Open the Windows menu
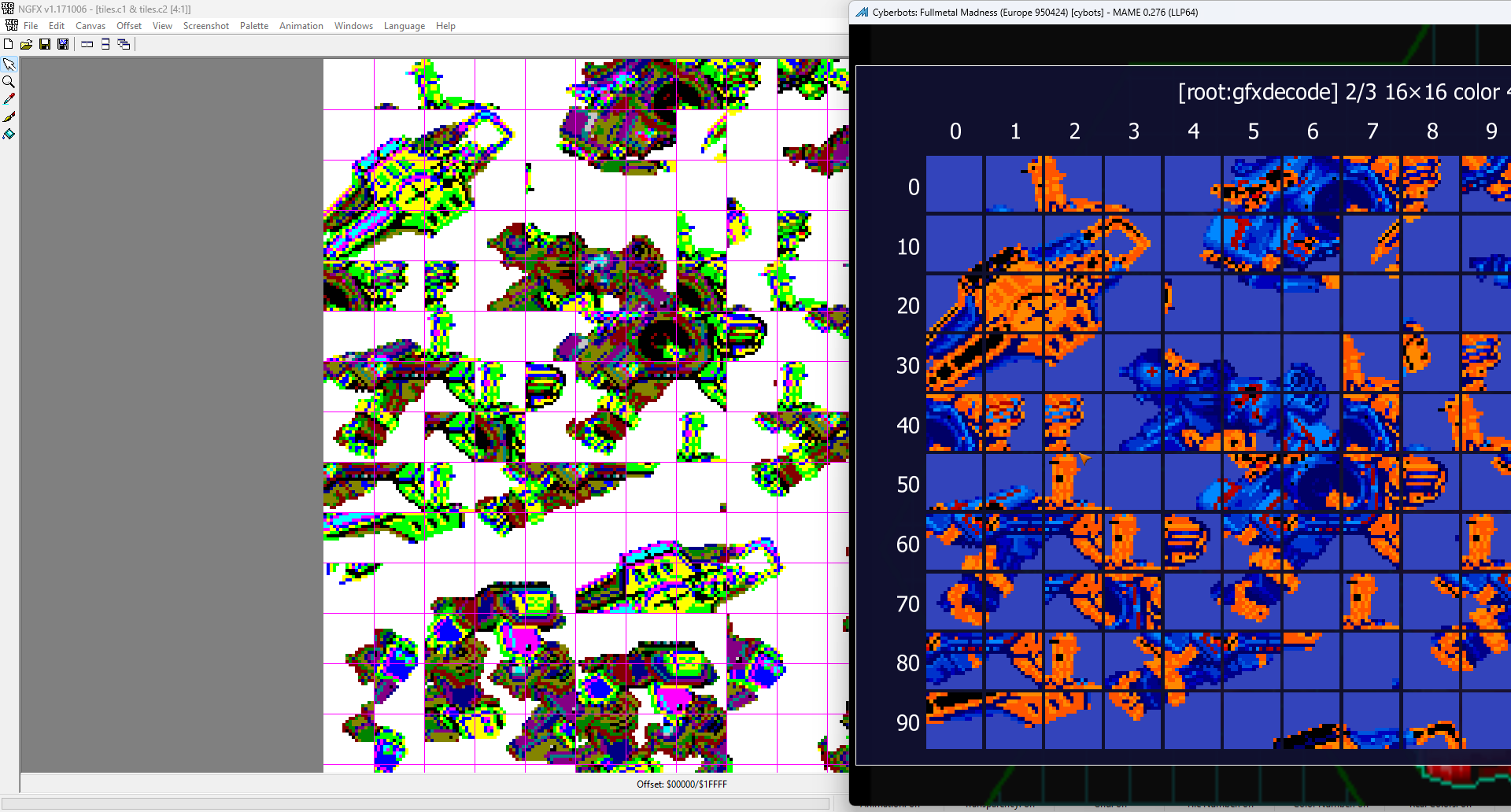 353,26
